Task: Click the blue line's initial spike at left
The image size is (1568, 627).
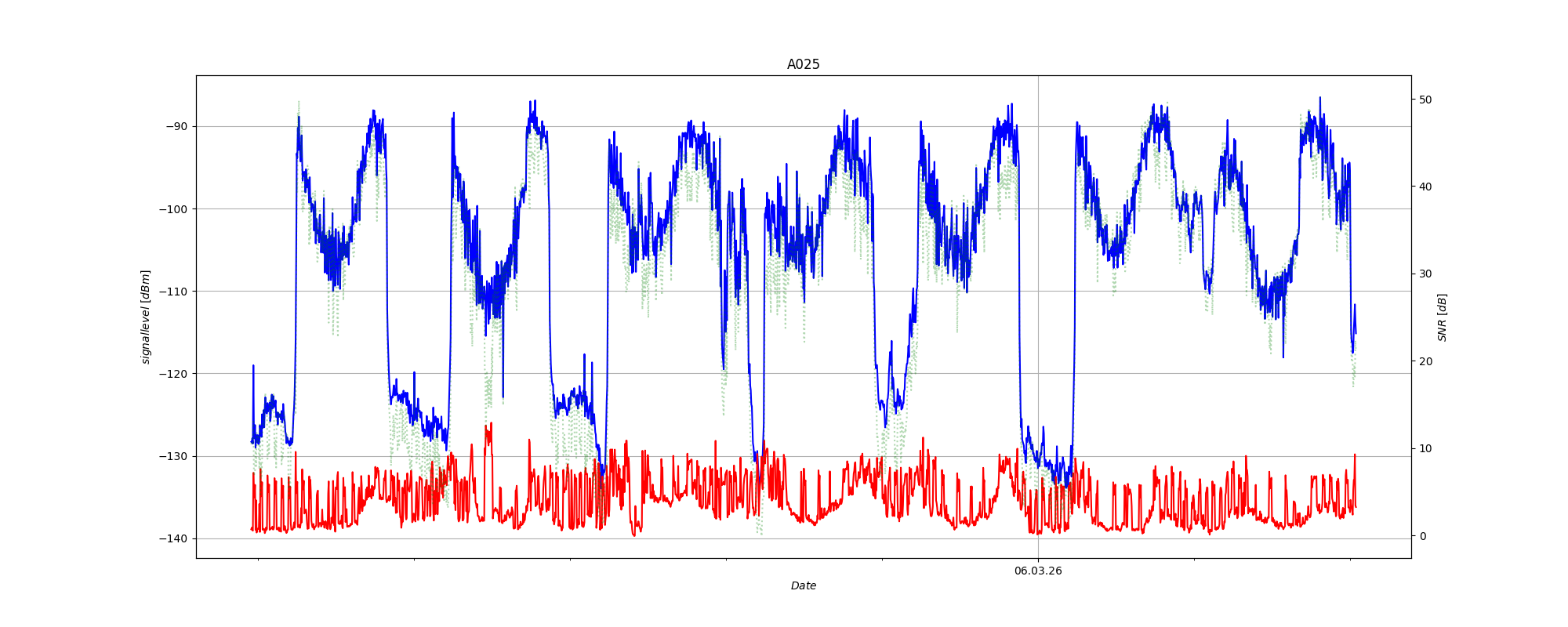Action: 253,365
